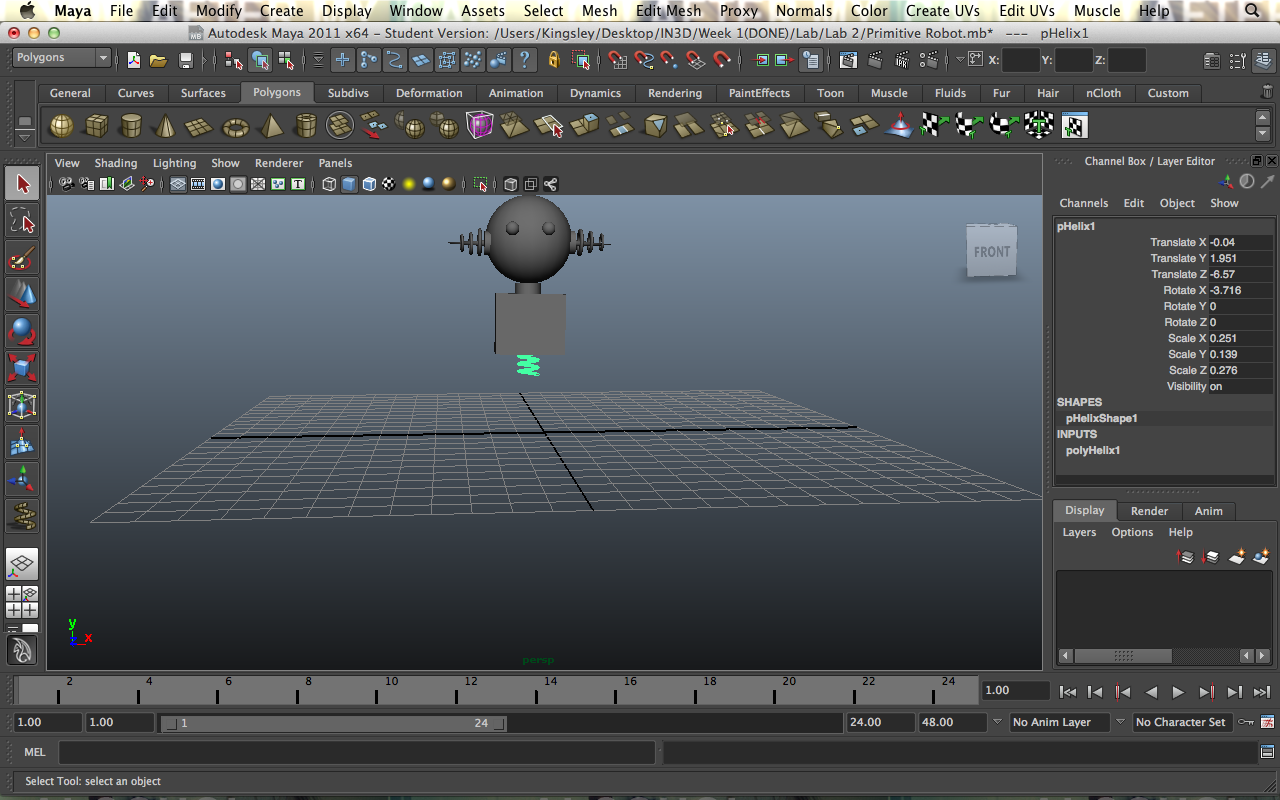Screen dimensions: 1280x800
Task: Activate the Scale tool
Action: 23,368
